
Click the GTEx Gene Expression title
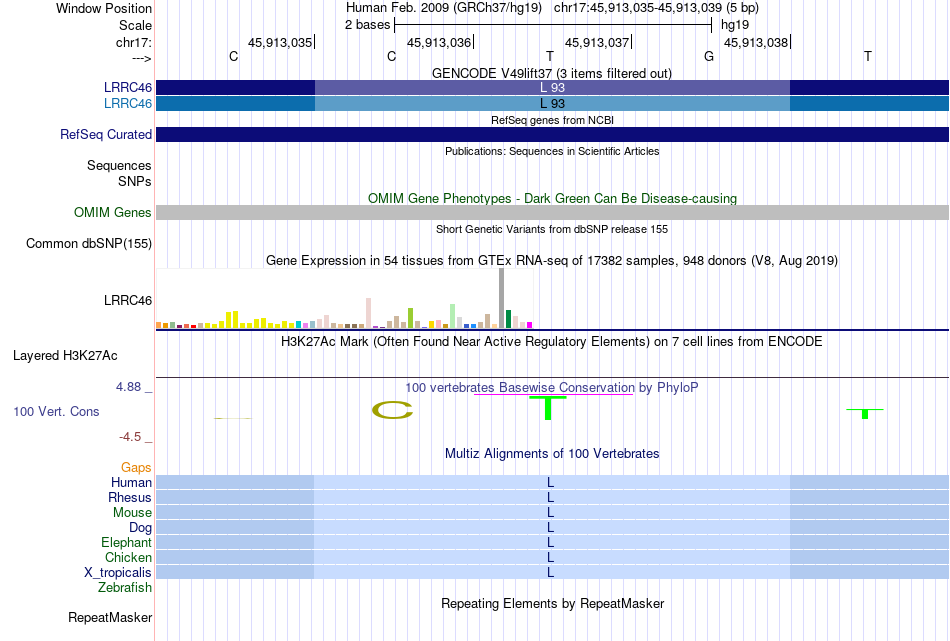pyautogui.click(x=551, y=261)
